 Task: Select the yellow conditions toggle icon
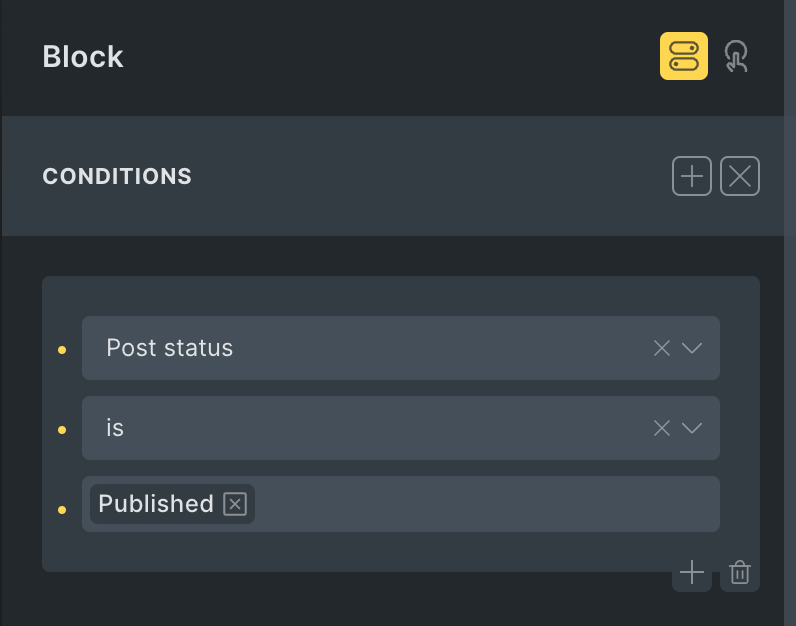[683, 56]
